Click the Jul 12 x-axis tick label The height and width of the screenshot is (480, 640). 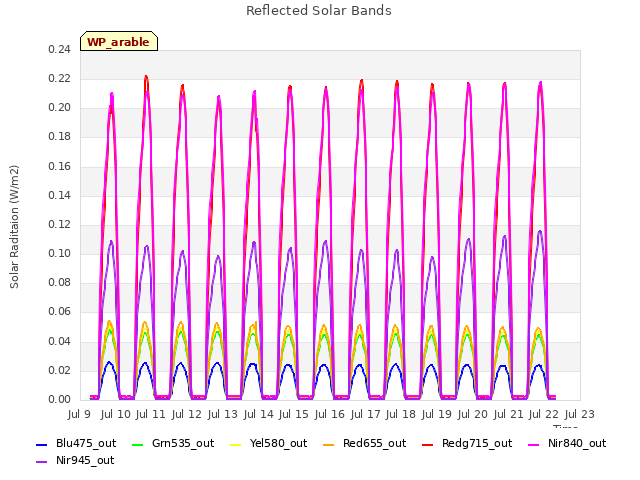[187, 414]
